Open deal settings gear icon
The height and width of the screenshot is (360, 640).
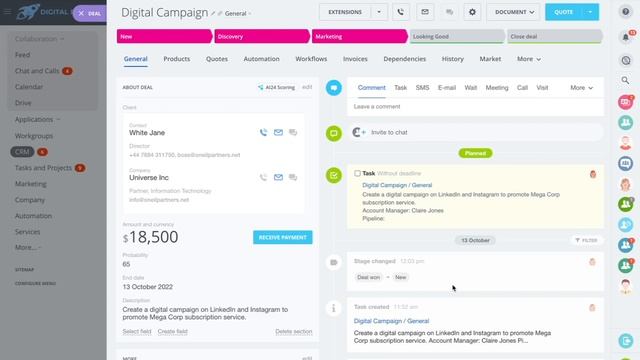[x=472, y=12]
